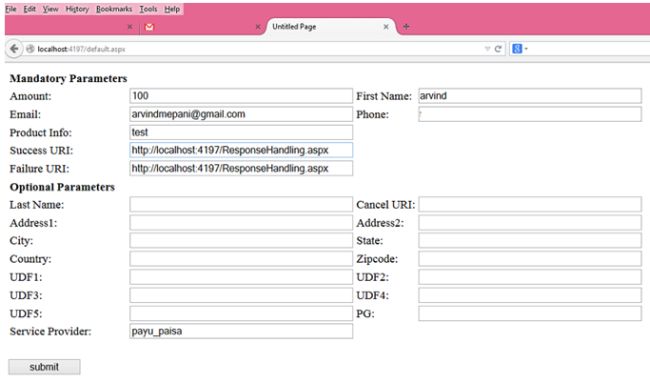Open the Help menu
Screen dimensions: 650x383
click(x=172, y=9)
